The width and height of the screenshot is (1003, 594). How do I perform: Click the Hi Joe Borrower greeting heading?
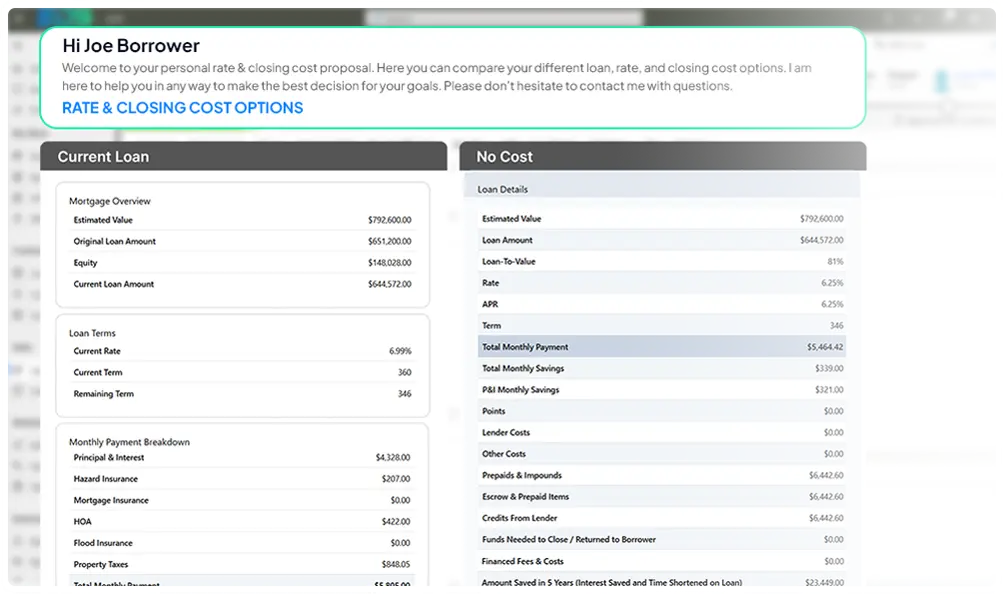point(131,46)
